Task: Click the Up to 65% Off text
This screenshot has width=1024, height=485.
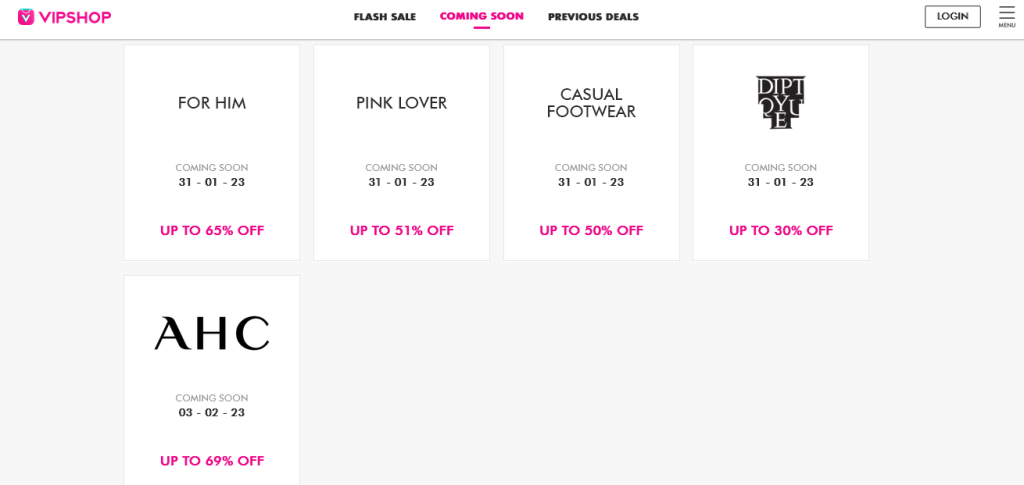Action: (212, 230)
